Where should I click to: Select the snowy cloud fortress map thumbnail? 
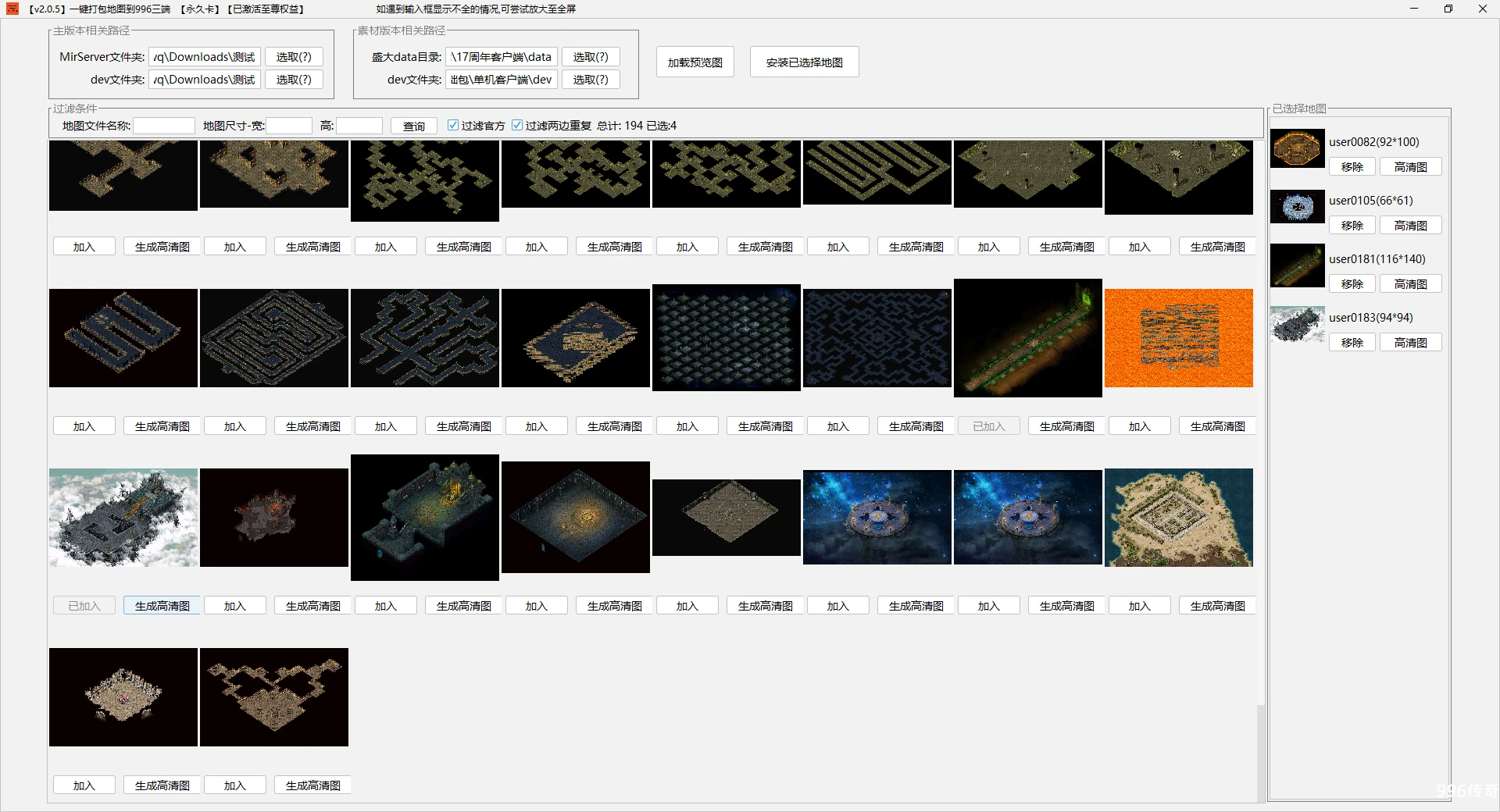(123, 518)
